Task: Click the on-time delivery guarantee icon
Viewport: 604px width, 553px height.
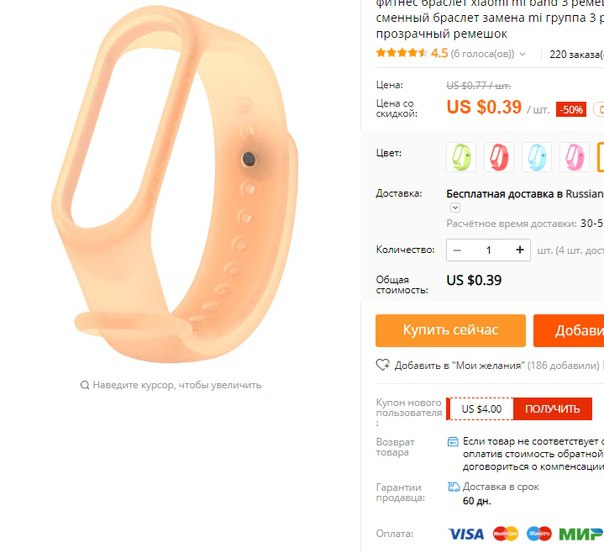Action: (x=454, y=487)
